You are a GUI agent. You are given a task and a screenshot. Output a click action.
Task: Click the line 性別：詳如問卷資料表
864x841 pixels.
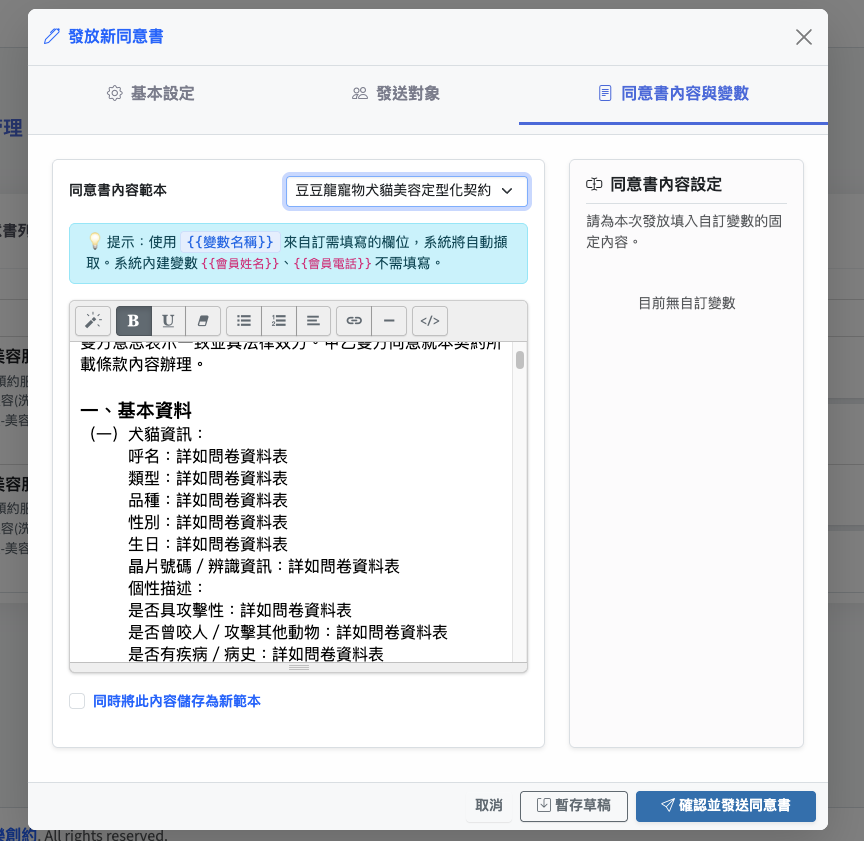pos(208,522)
